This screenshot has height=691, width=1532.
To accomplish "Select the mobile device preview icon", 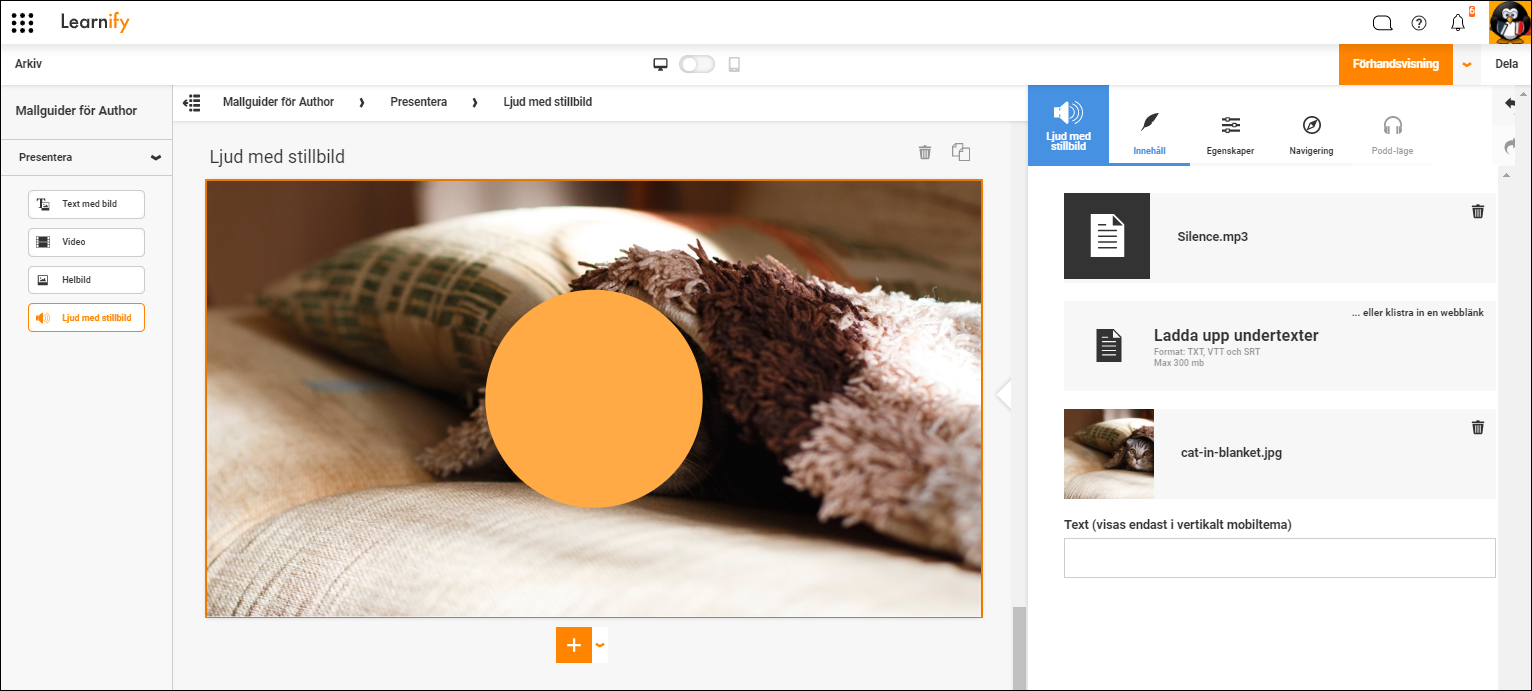I will point(734,64).
